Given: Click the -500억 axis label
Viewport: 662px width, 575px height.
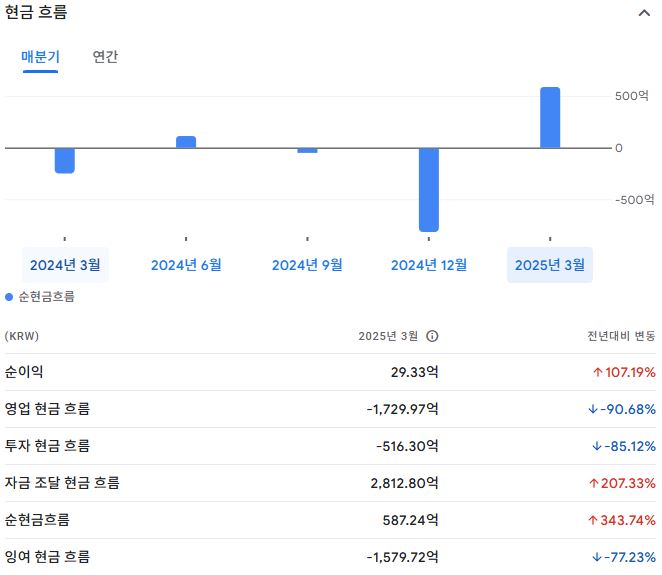Looking at the screenshot, I should (635, 200).
